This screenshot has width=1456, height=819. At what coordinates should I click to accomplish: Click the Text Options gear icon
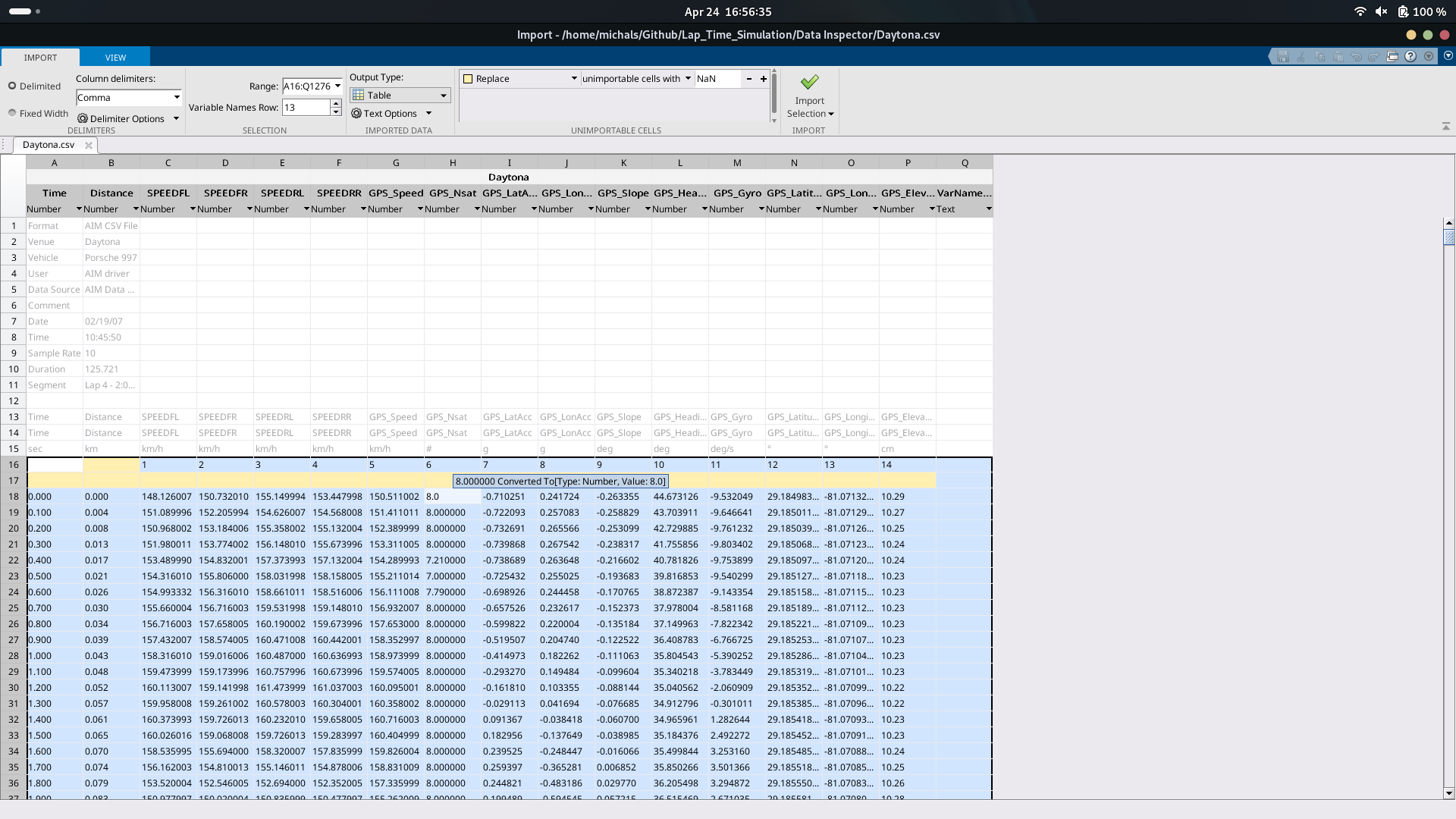pyautogui.click(x=356, y=113)
